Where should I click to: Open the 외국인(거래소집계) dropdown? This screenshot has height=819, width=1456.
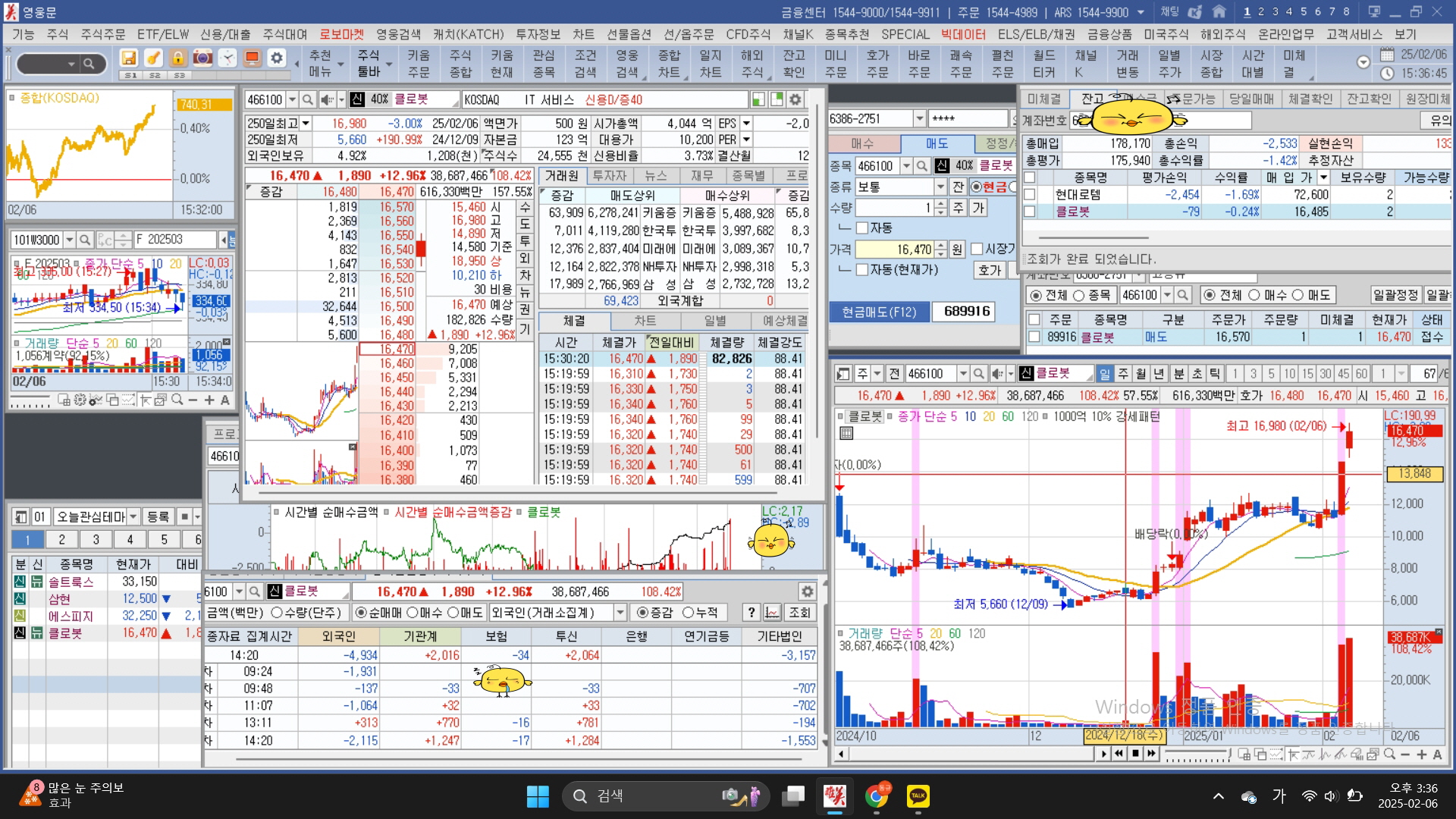[x=620, y=613]
